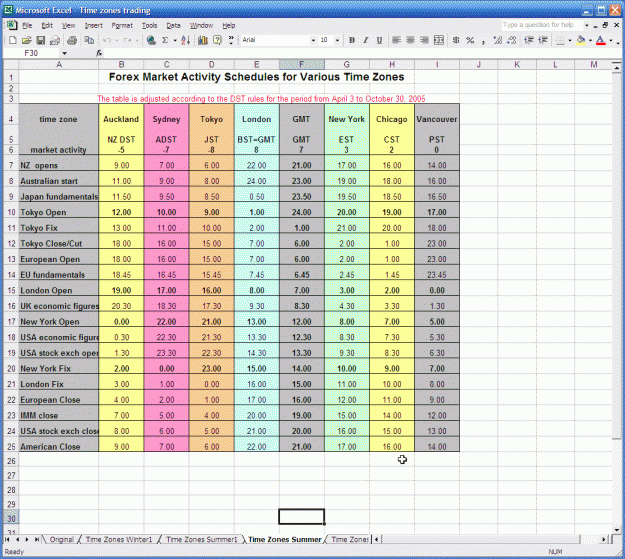The height and width of the screenshot is (559, 625).
Task: Apply Percent style format
Action: click(x=470, y=40)
